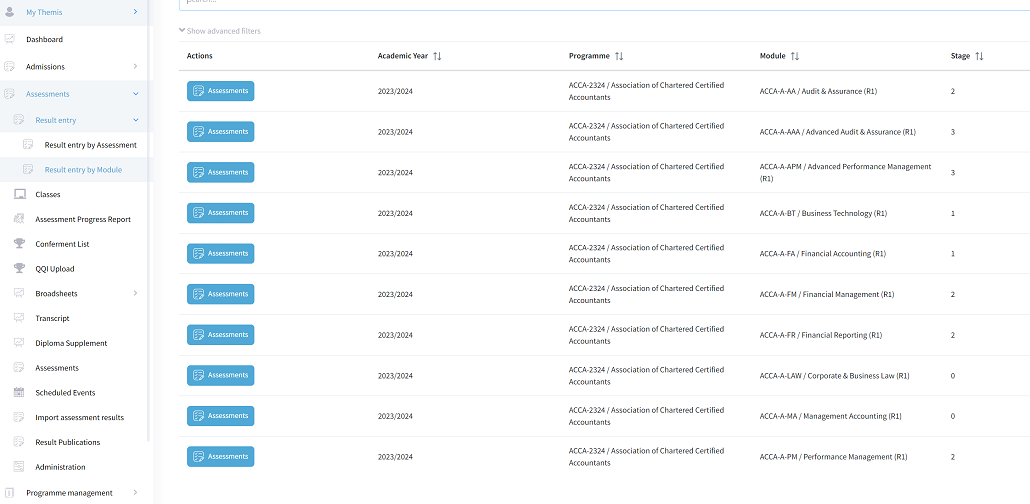Expand the Programme management chevron
This screenshot has width=1030, height=504.
point(135,493)
